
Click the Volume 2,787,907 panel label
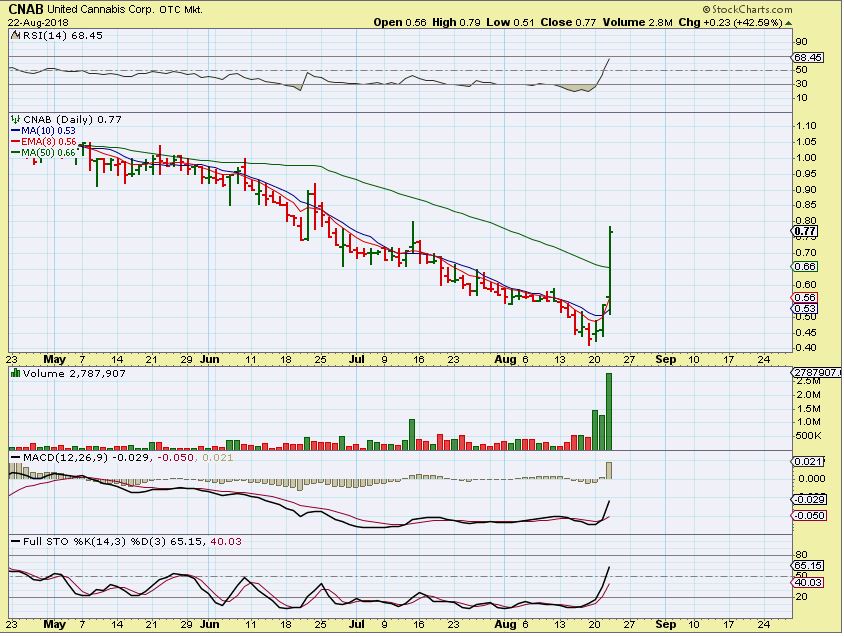[74, 373]
